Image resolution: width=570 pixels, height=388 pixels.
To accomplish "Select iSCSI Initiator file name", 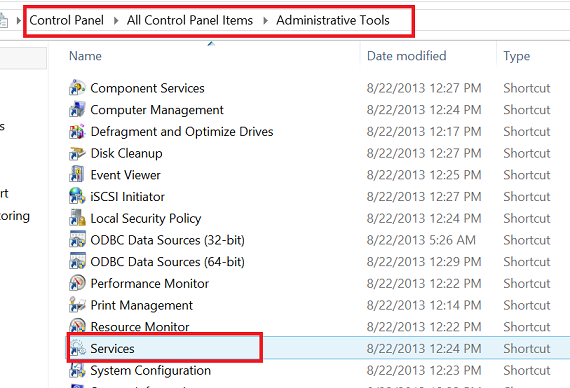I will (x=127, y=197).
